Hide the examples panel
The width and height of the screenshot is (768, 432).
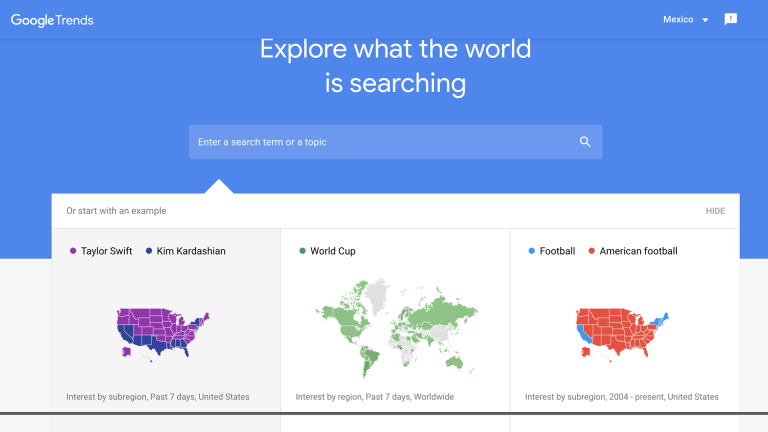[x=715, y=211]
